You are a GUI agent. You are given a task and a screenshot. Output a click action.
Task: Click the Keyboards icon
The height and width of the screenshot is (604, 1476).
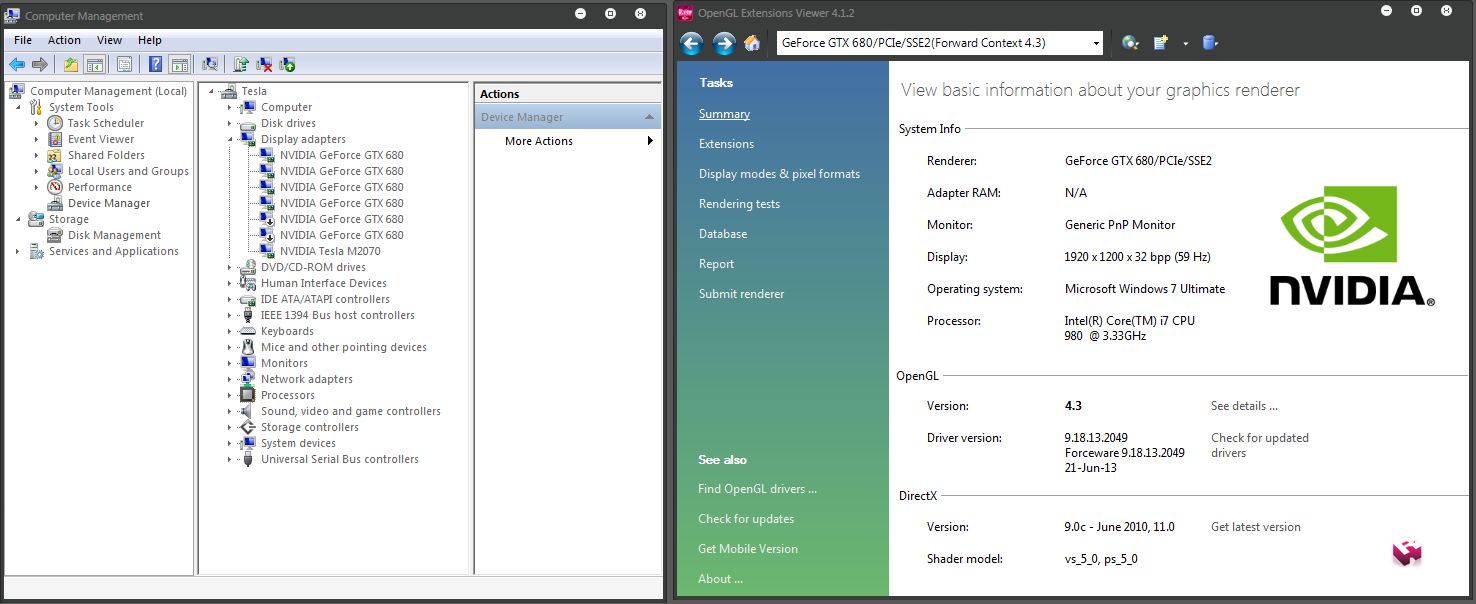(248, 331)
